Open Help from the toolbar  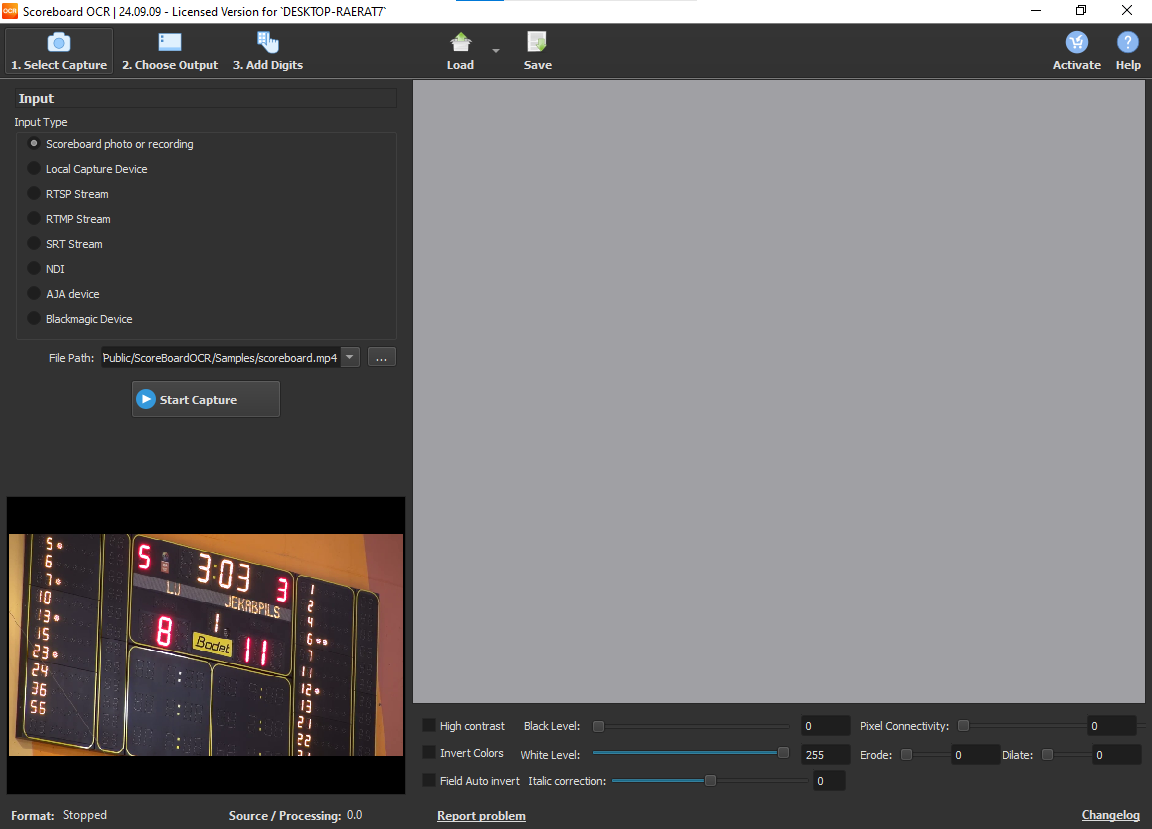[x=1128, y=51]
